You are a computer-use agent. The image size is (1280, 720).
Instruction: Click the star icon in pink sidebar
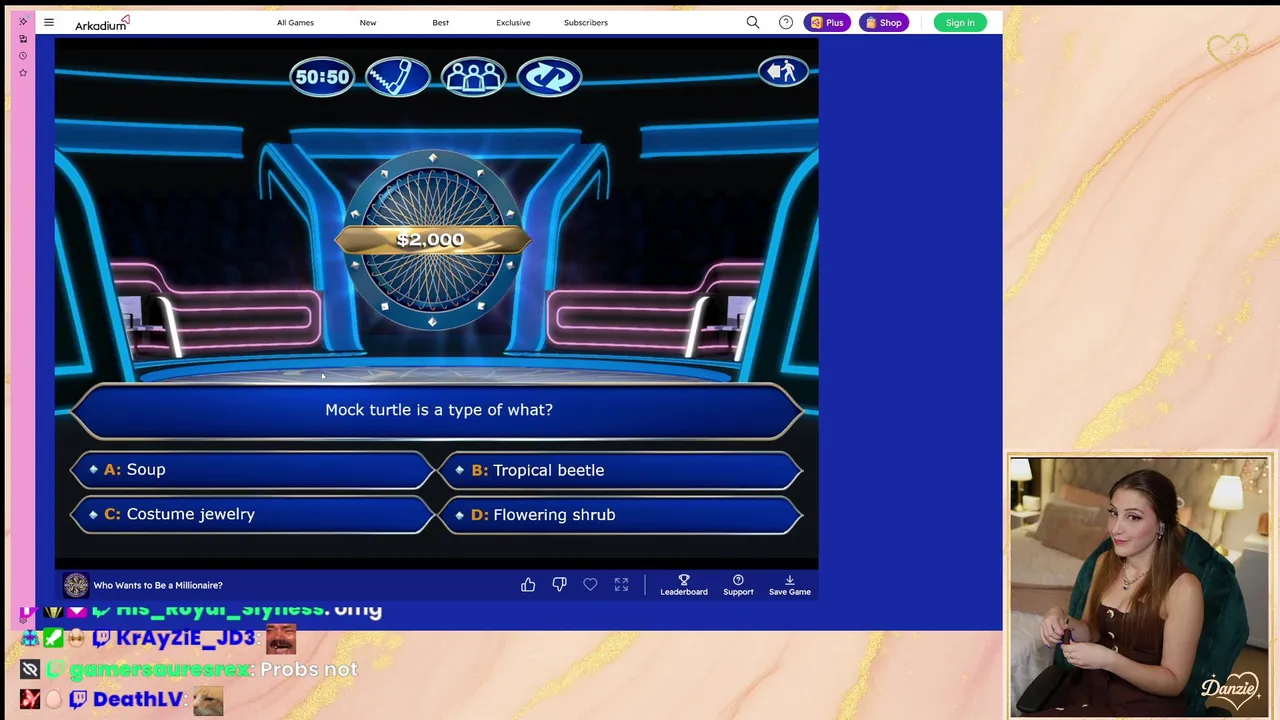pyautogui.click(x=23, y=73)
